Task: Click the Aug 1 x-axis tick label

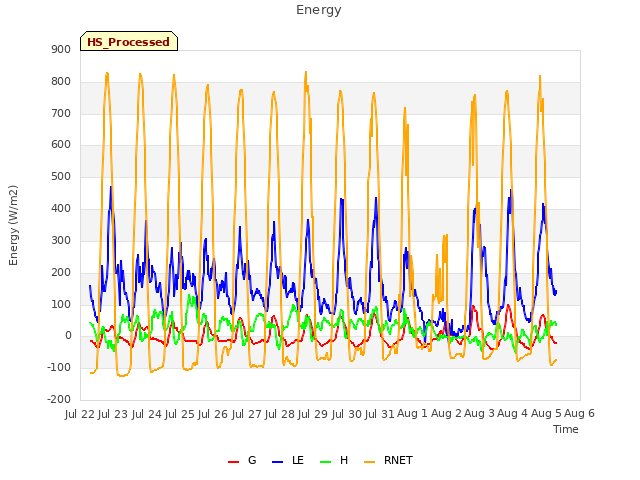Action: point(412,414)
